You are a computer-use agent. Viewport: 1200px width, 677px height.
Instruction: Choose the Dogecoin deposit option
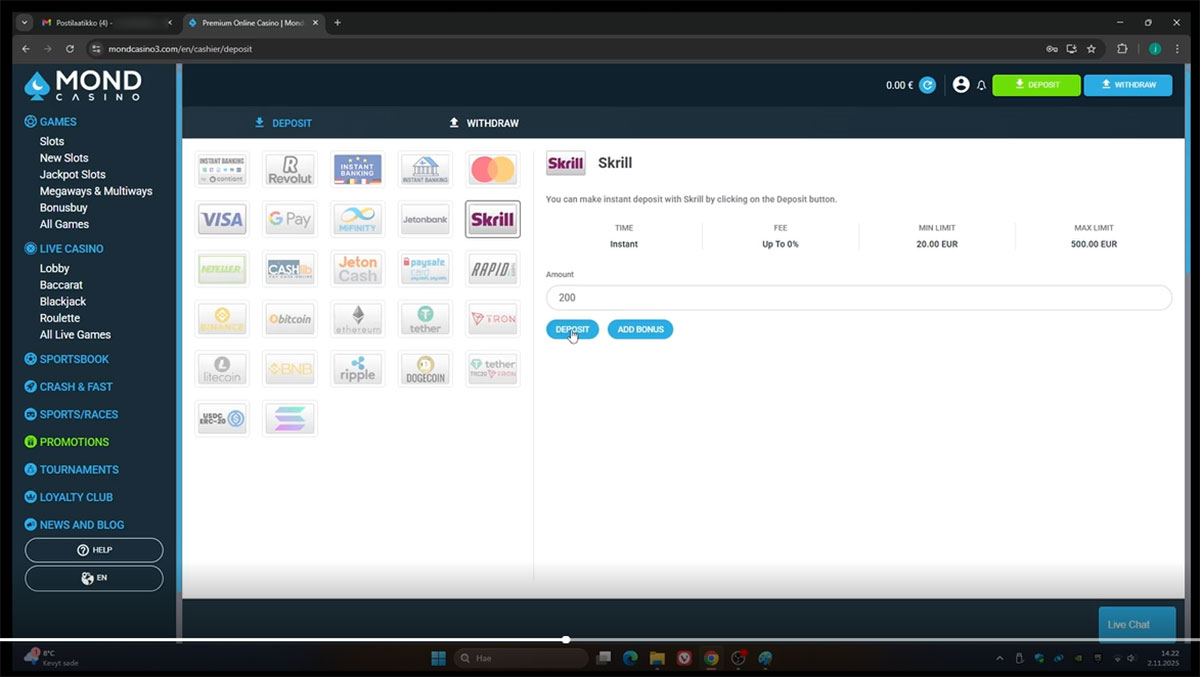(425, 369)
